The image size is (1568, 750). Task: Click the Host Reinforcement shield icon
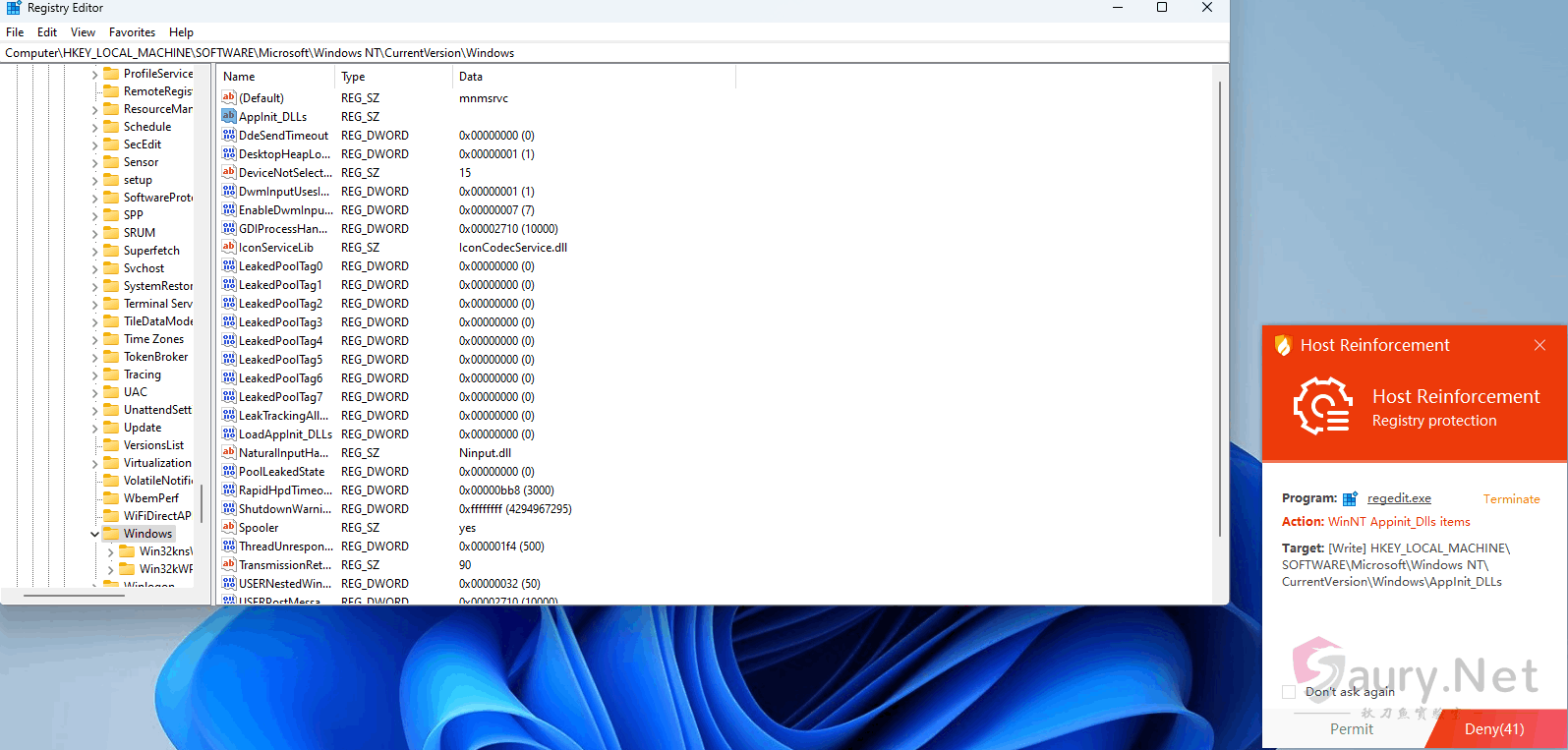[1282, 345]
